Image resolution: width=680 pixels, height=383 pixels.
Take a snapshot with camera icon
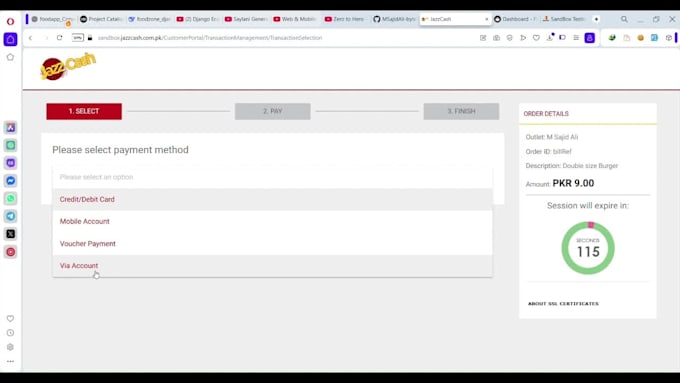497,38
